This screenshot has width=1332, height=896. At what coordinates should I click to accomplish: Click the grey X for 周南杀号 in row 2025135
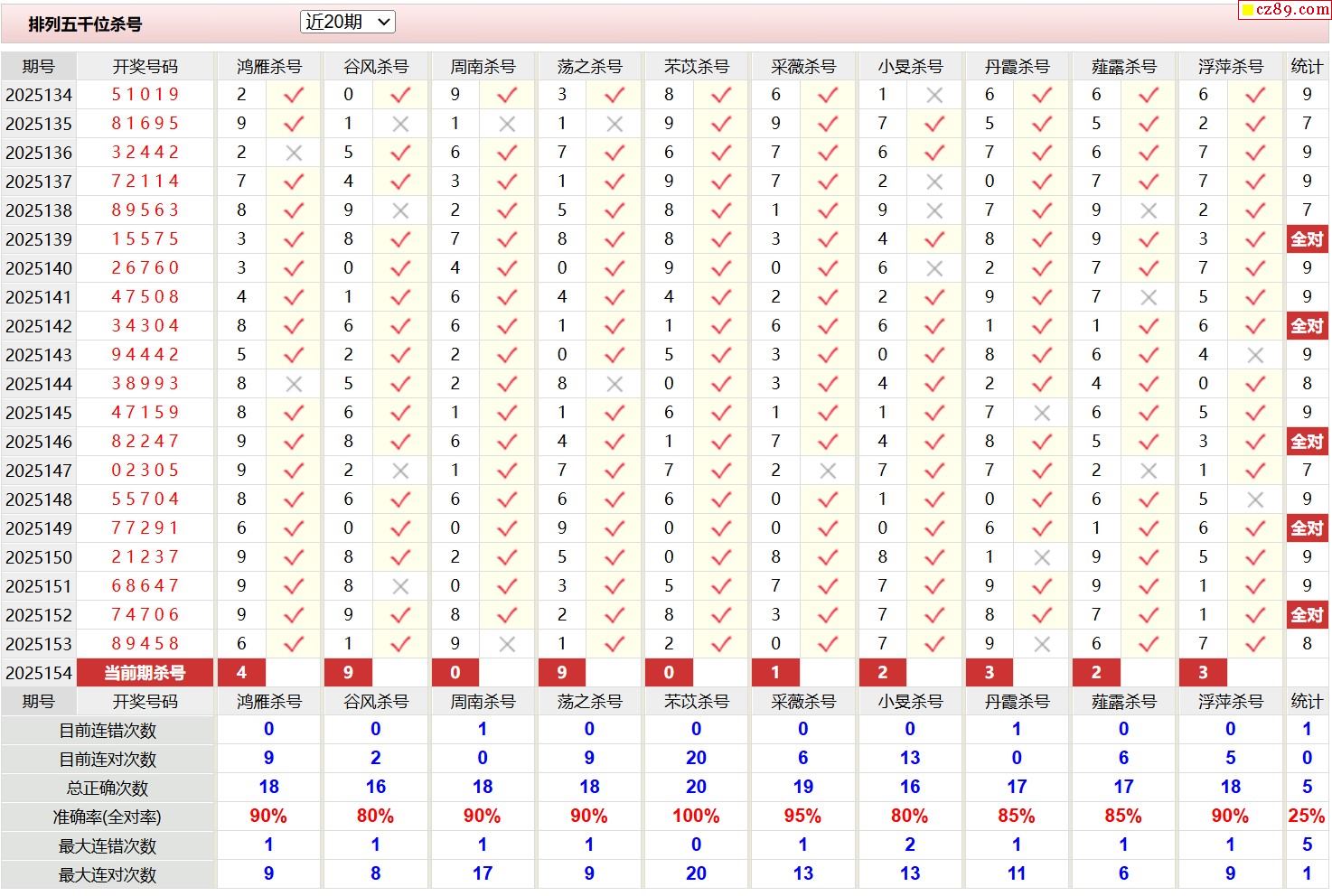(507, 124)
